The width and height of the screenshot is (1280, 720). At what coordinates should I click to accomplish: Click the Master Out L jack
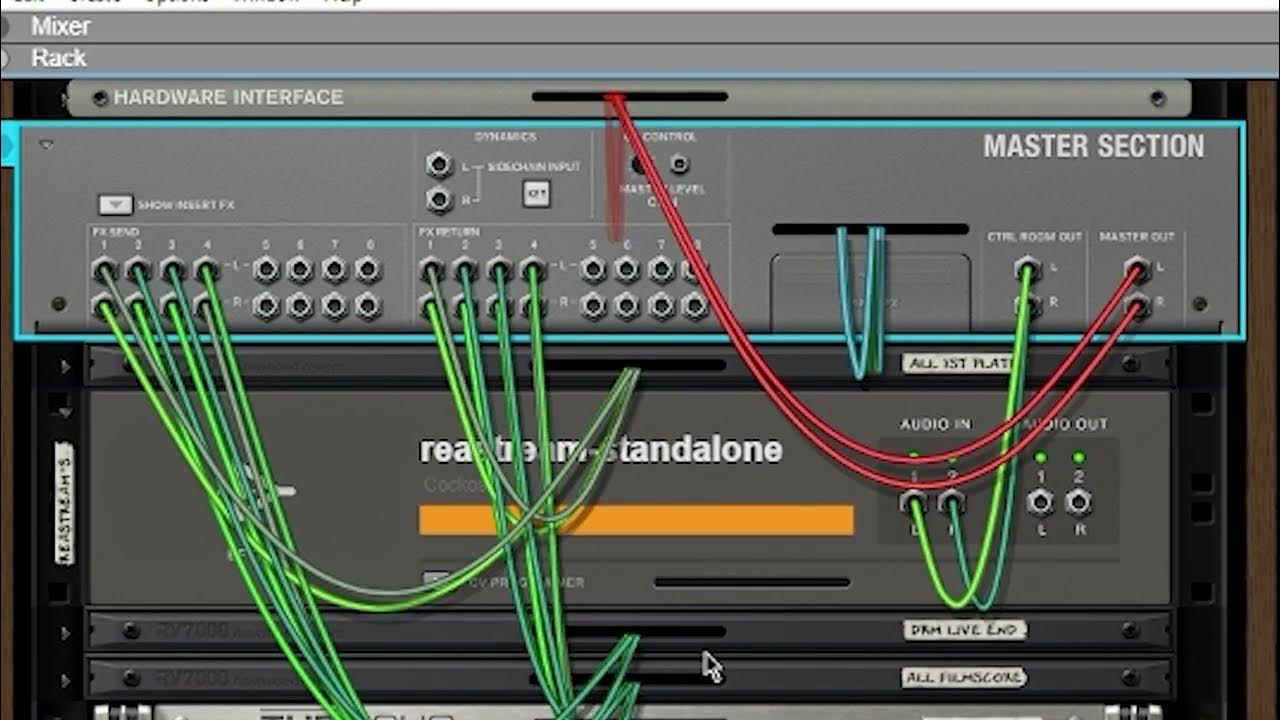coord(1136,269)
